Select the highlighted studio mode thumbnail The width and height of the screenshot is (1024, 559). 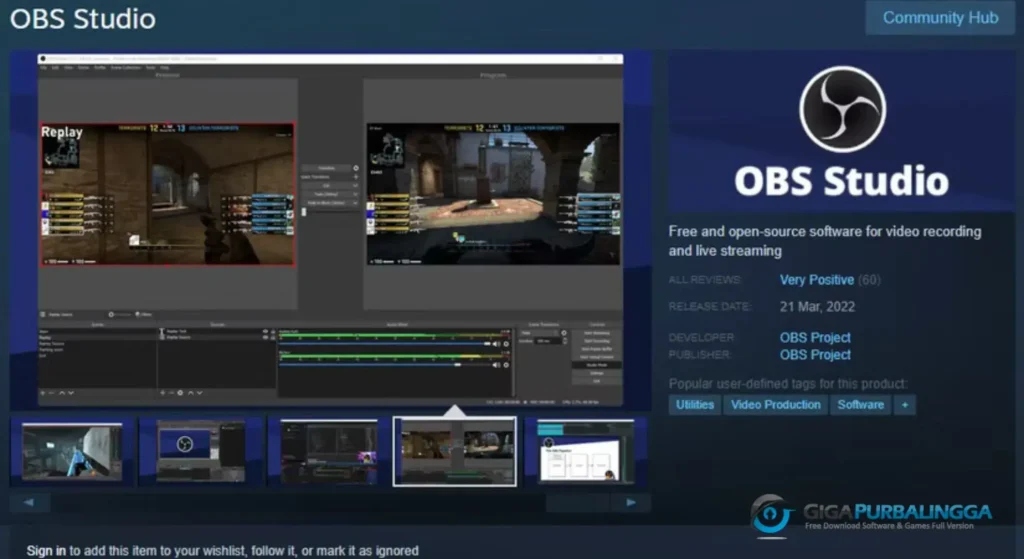click(455, 451)
